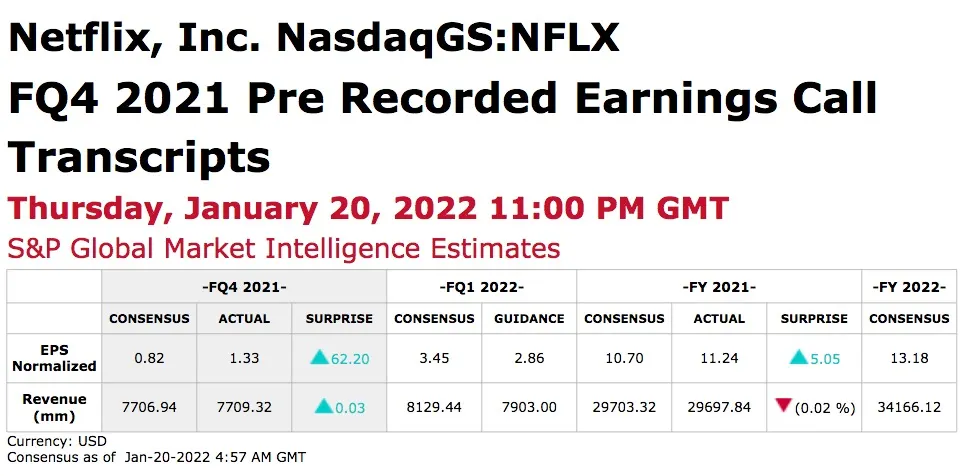962x476 pixels.
Task: Select the Revenue (mm) row label
Action: point(54,407)
